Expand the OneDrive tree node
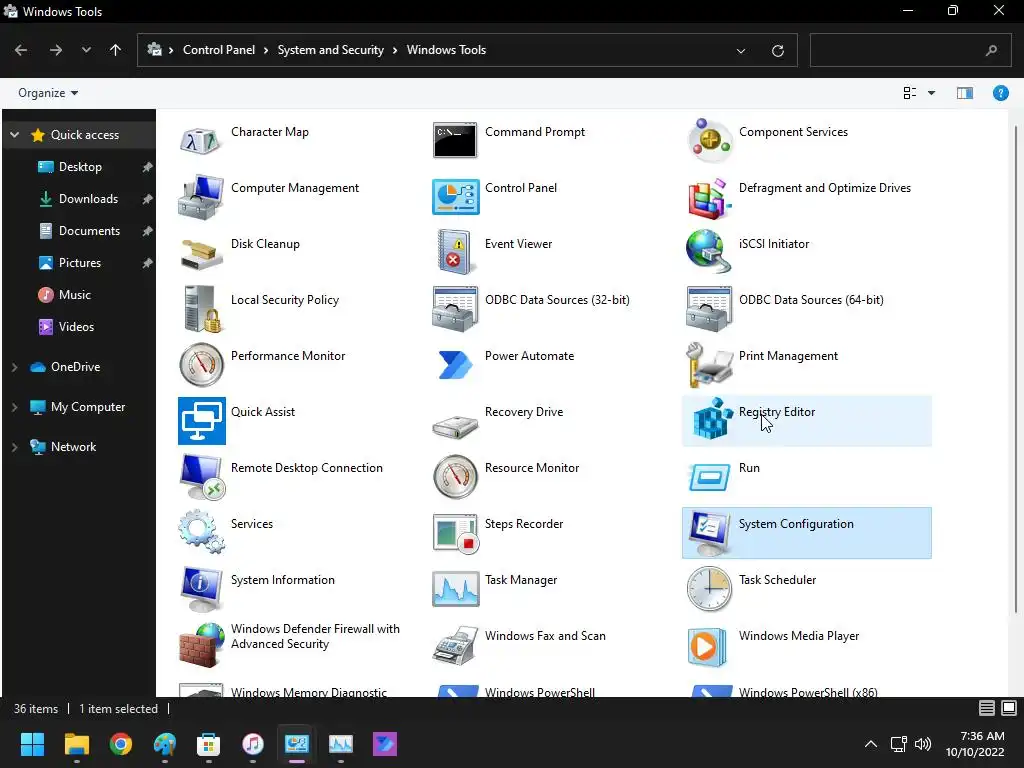1024x768 pixels. click(14, 367)
